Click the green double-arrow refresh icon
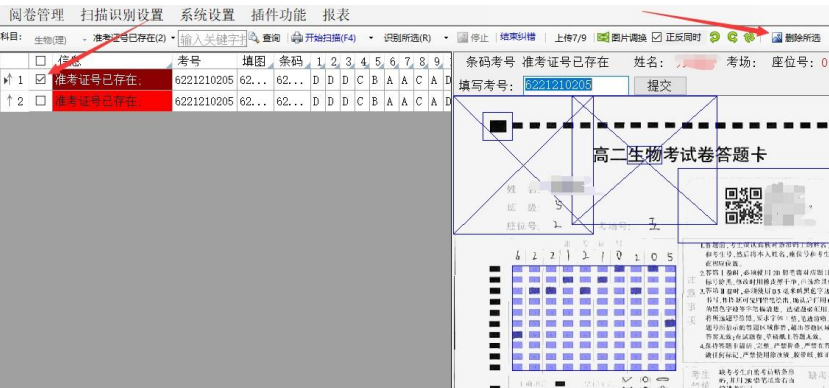829x388 pixels. [x=749, y=37]
